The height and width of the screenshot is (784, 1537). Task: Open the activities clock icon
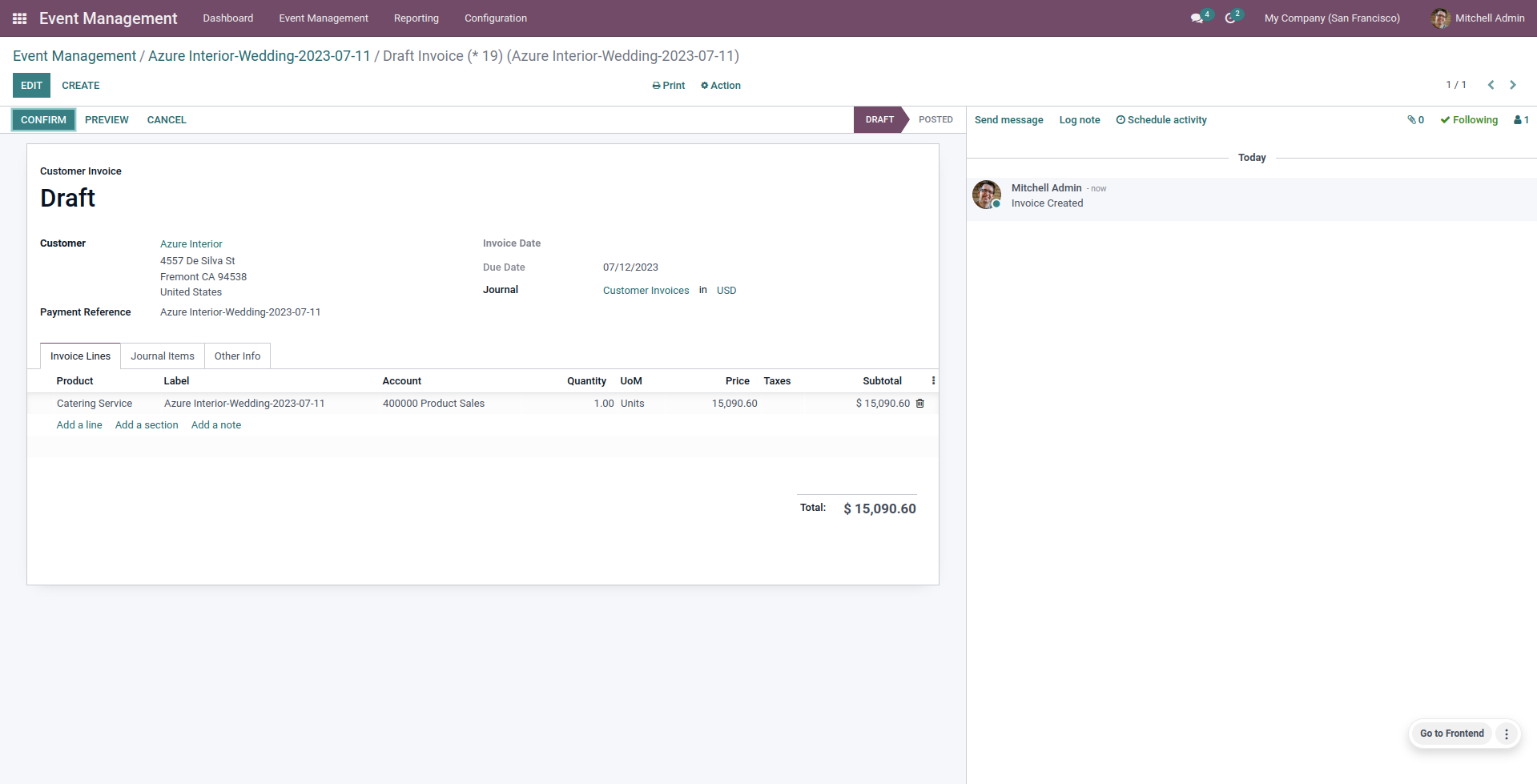click(1230, 18)
